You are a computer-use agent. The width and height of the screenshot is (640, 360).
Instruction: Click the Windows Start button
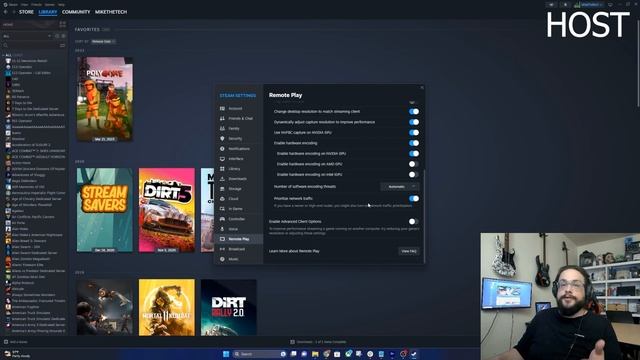(226, 354)
